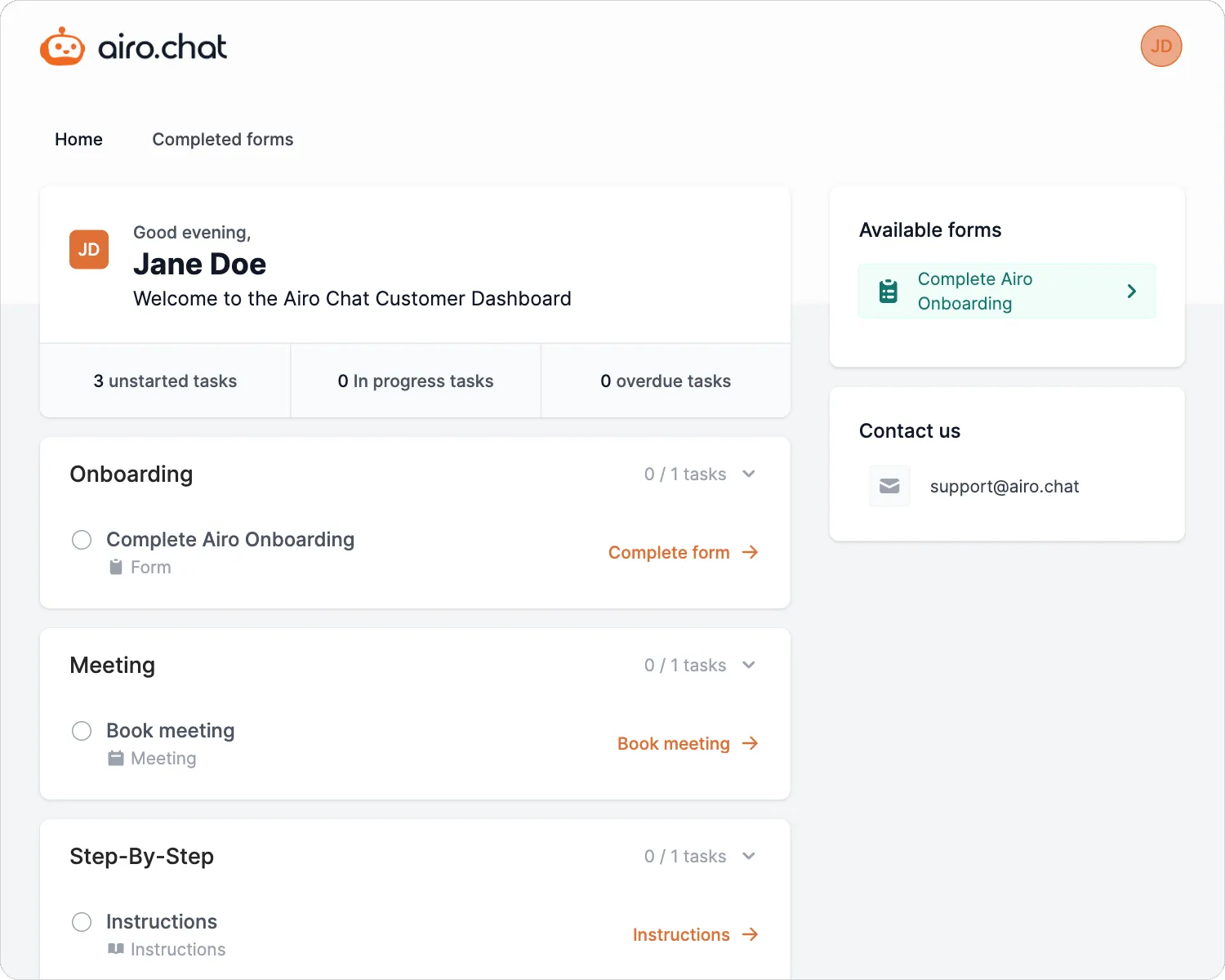Click the envelope icon under Contact us
Viewport: 1225px width, 980px height.
click(x=889, y=487)
